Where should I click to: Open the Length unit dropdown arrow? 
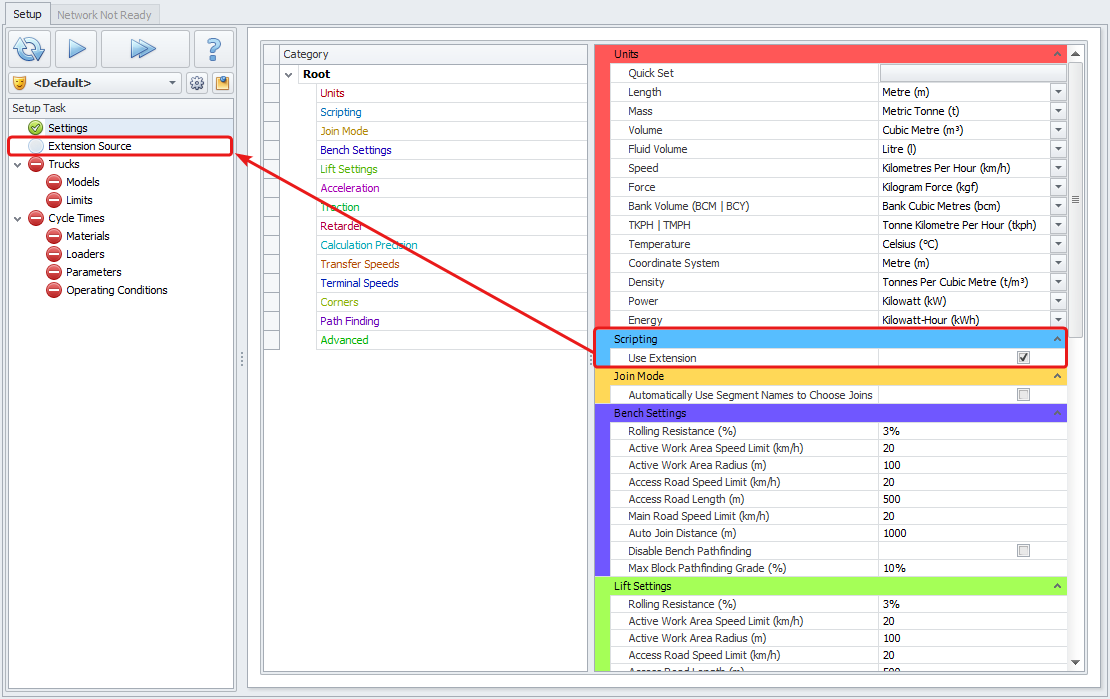click(x=1058, y=92)
